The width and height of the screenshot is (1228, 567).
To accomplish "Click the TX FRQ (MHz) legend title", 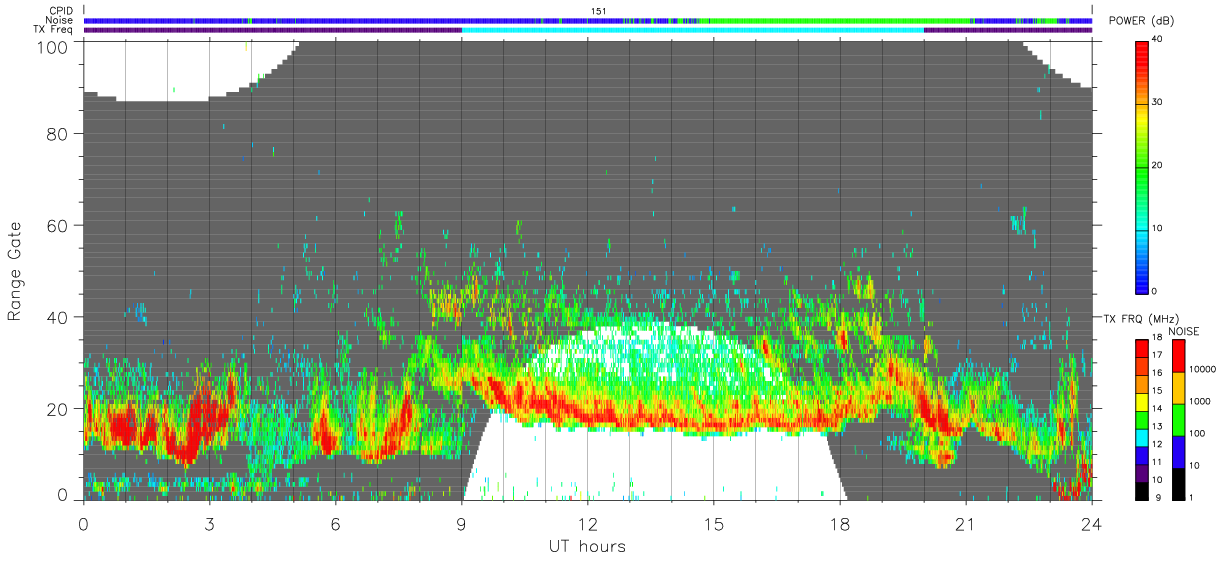I will pos(1141,318).
